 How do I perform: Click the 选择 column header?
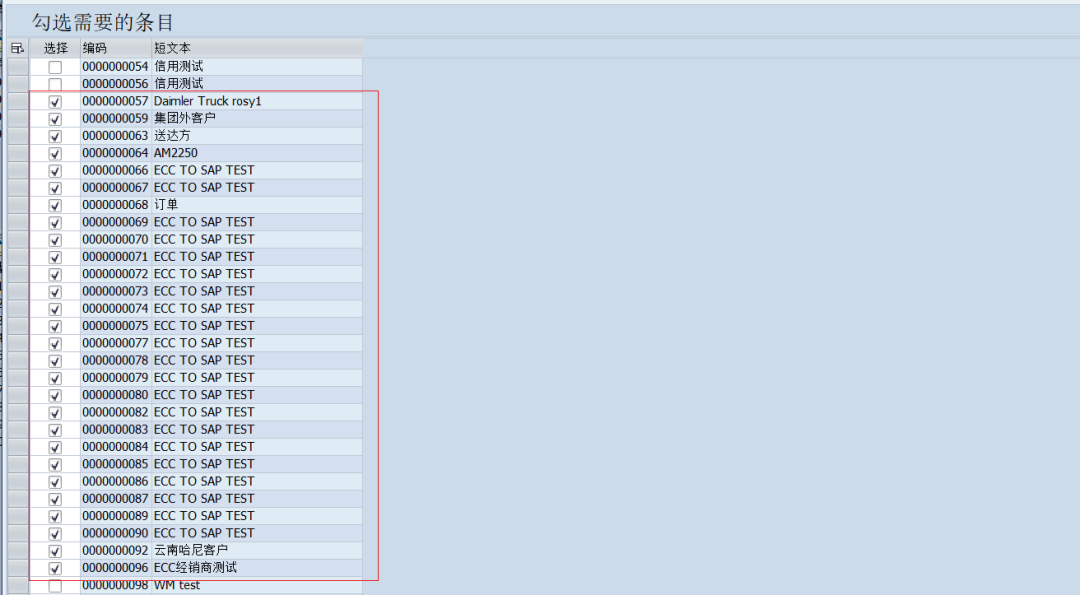coord(55,48)
